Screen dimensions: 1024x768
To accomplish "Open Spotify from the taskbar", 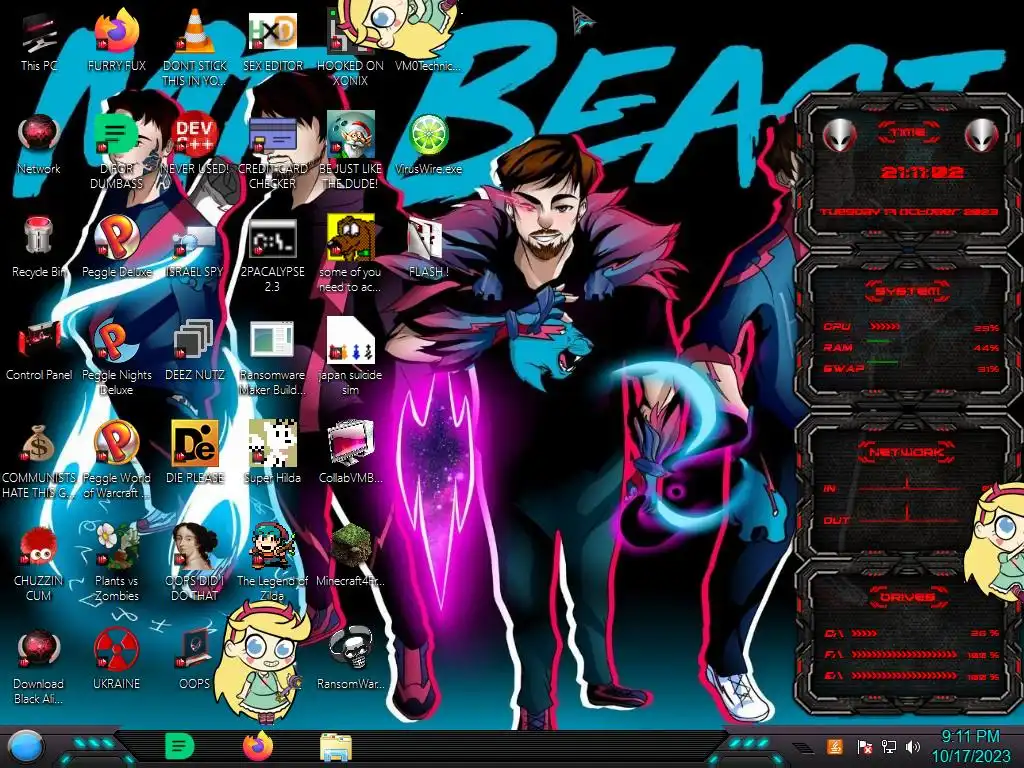I will tap(180, 747).
